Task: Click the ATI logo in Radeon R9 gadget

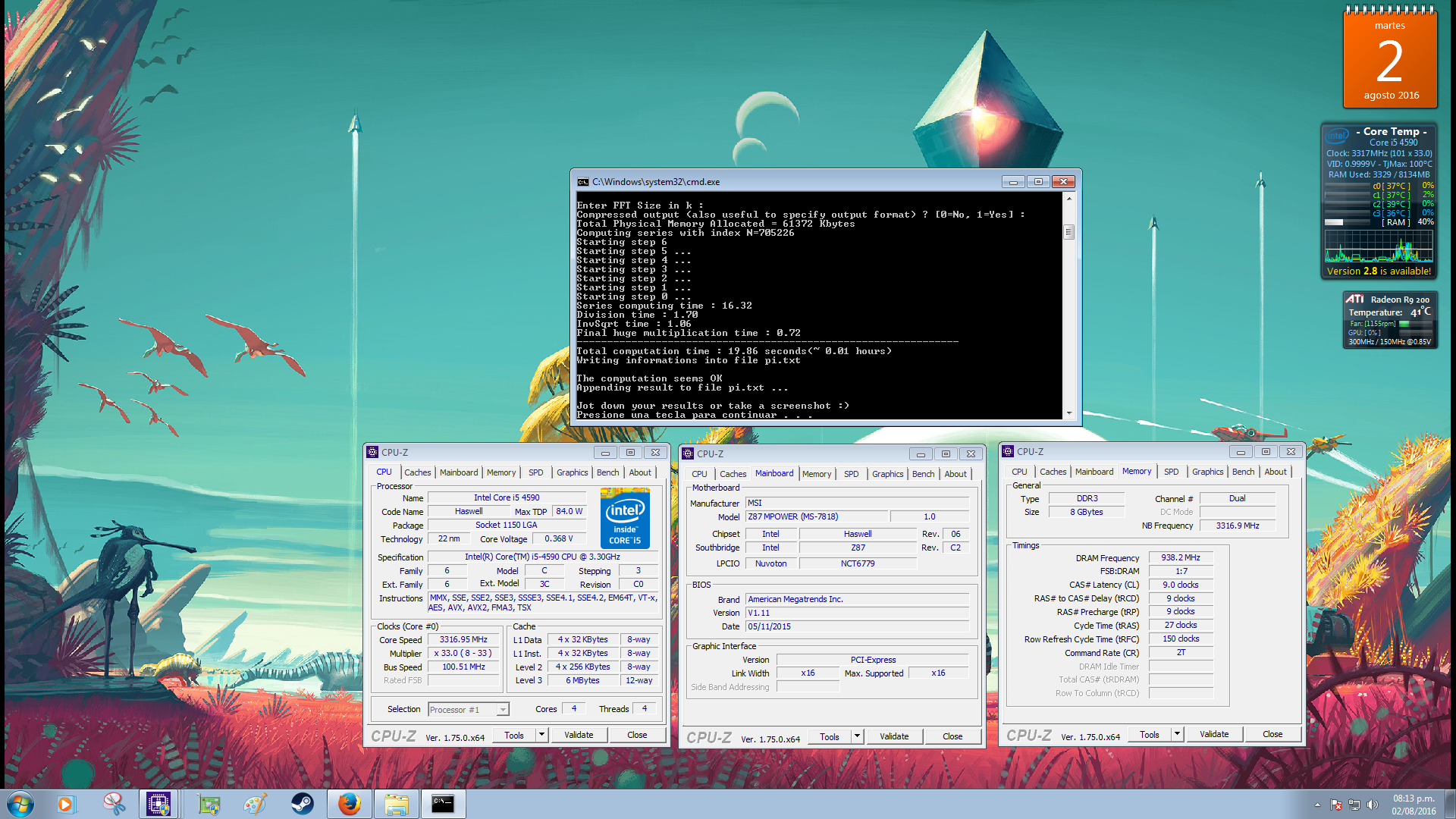Action: click(x=1354, y=299)
